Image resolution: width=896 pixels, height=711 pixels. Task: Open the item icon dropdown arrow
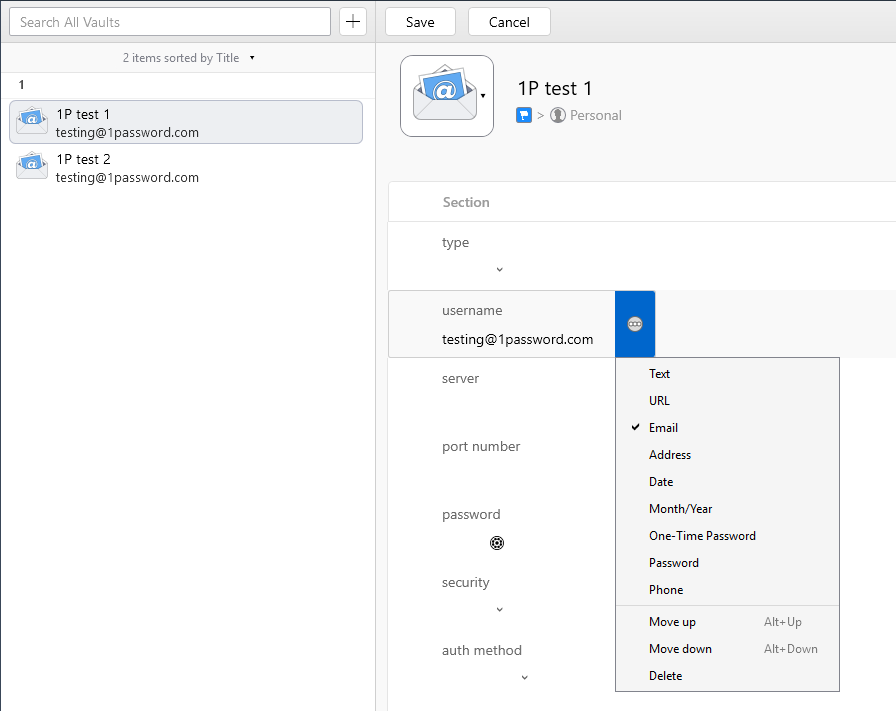483,96
